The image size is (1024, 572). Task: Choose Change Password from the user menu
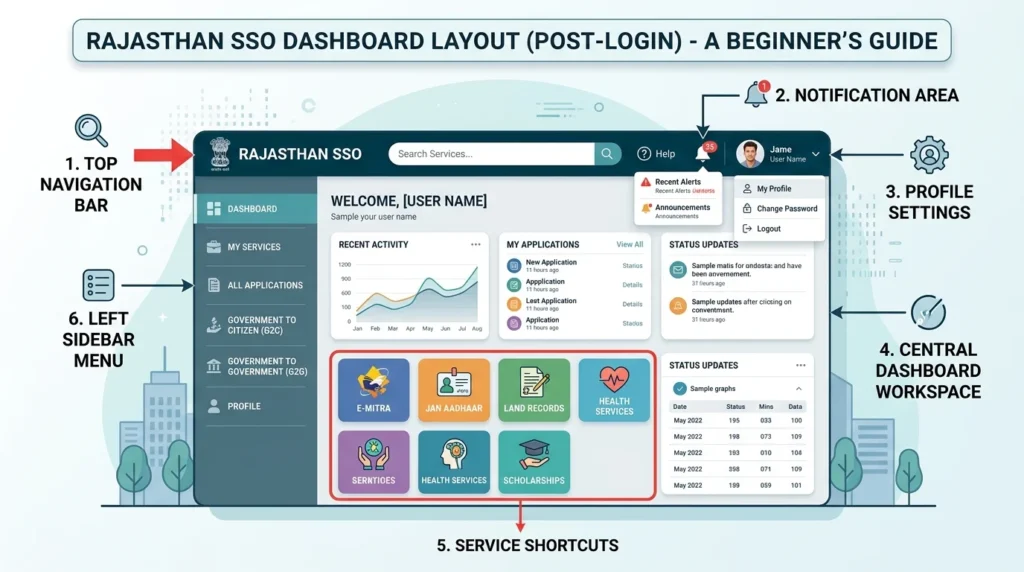(779, 209)
